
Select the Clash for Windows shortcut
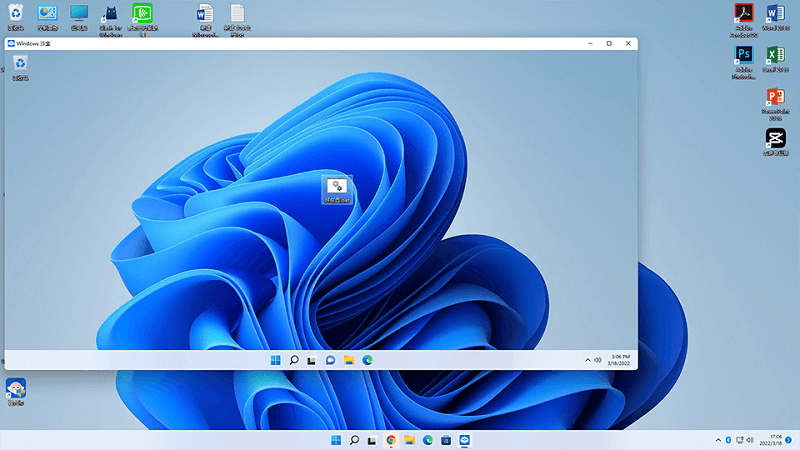[110, 20]
